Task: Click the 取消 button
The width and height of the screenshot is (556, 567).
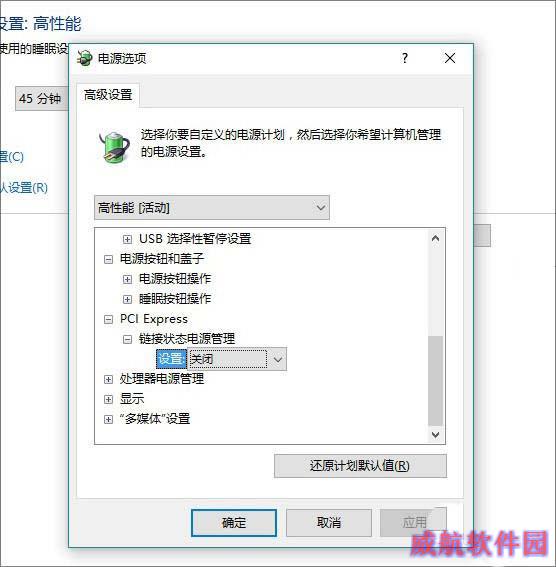Action: pos(329,523)
